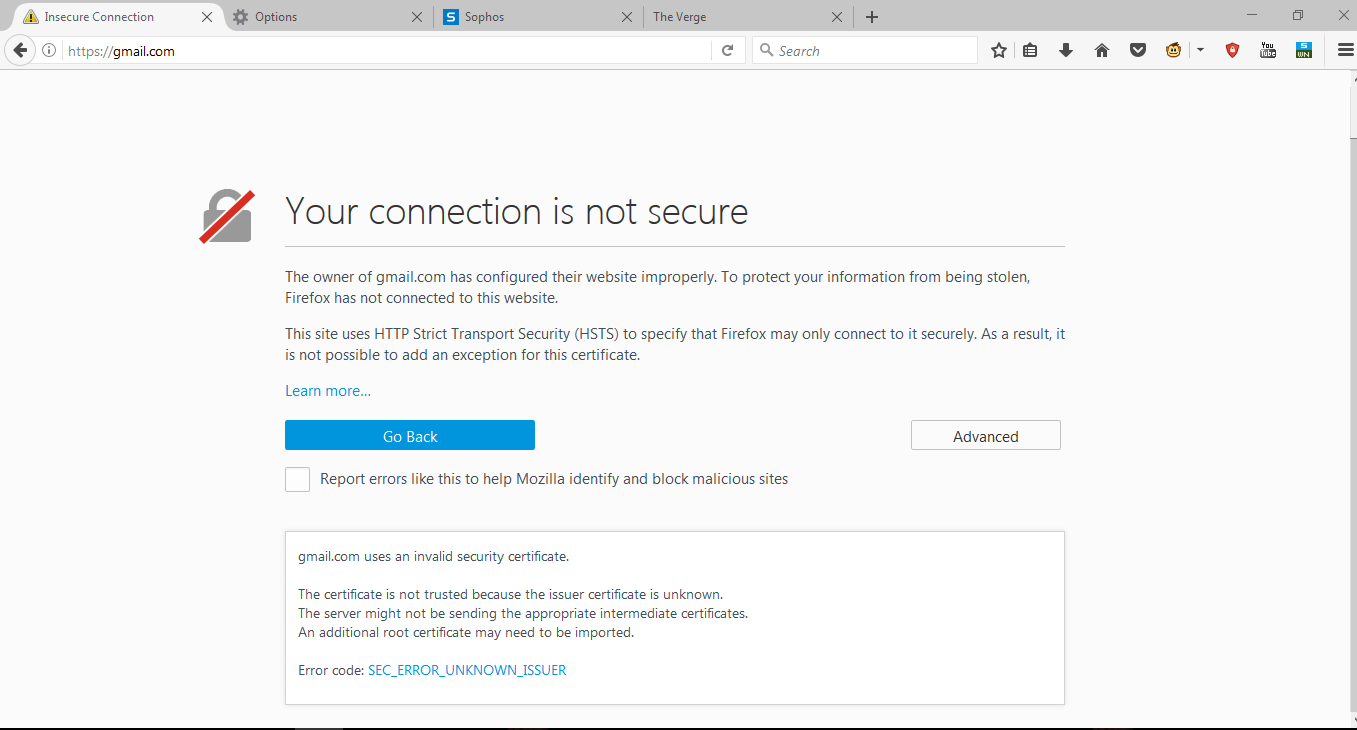Show your bookmarks list icon

(x=1030, y=51)
